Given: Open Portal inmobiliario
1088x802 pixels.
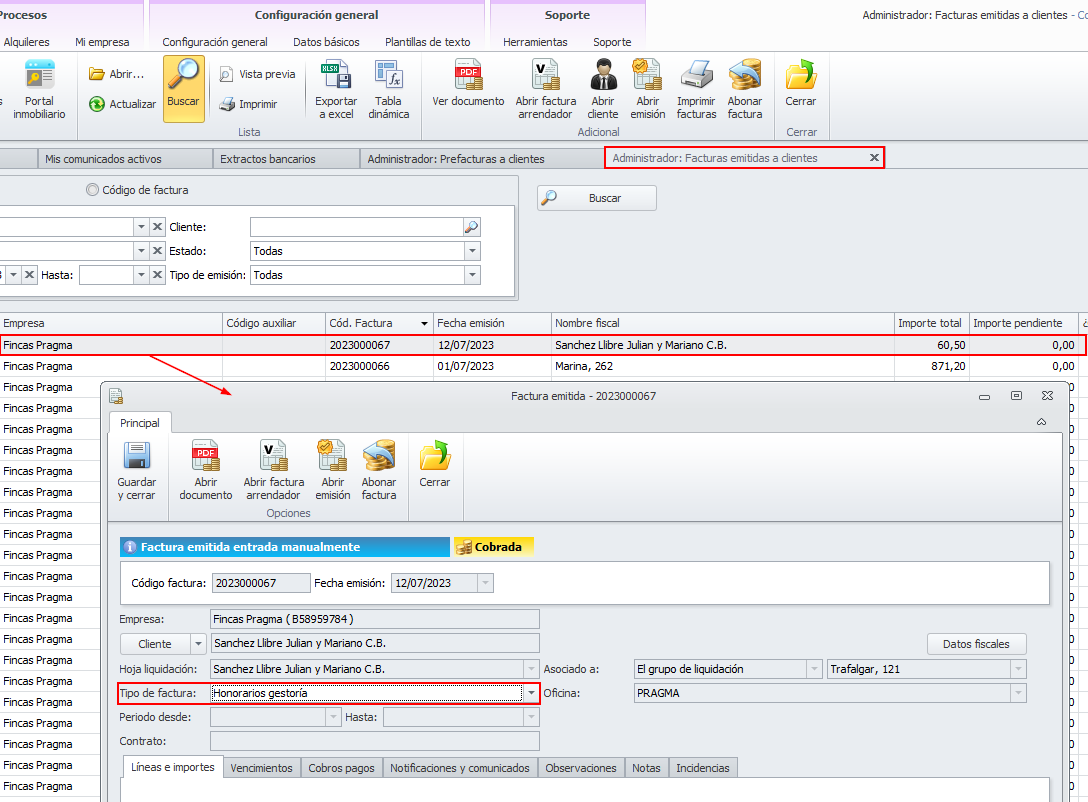Looking at the screenshot, I should tap(40, 89).
